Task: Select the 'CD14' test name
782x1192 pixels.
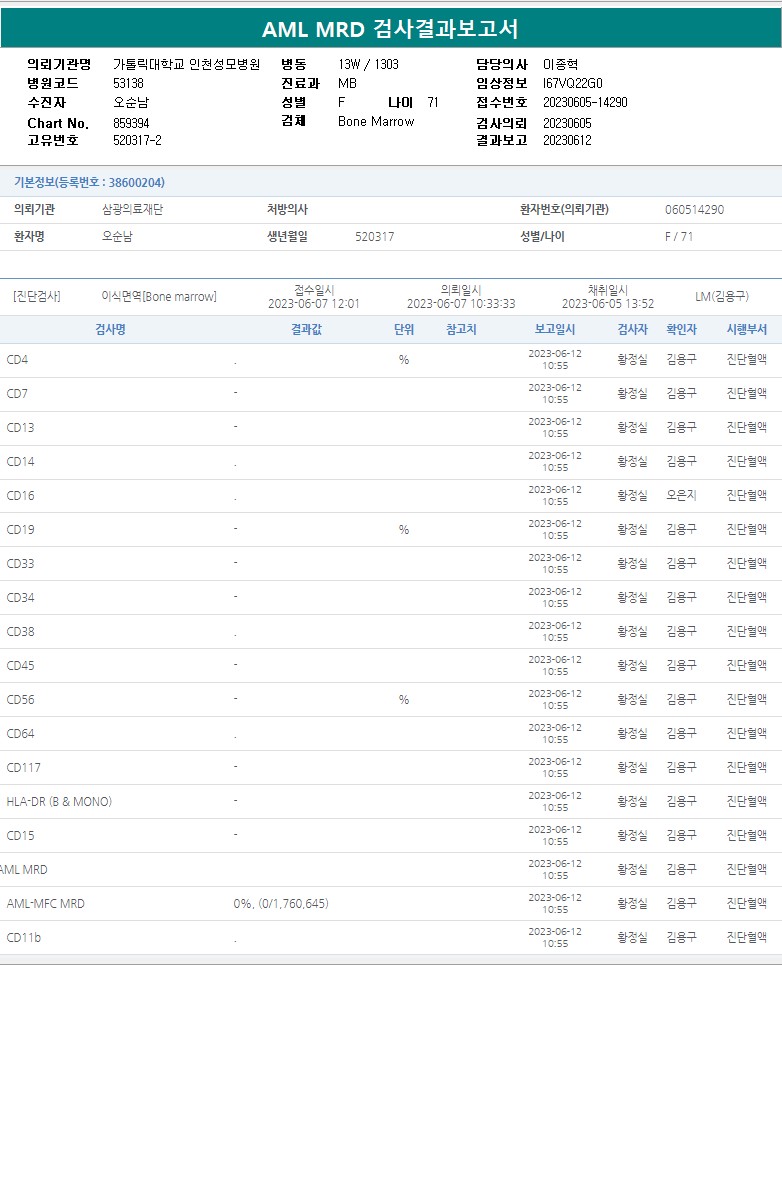Action: (20, 462)
